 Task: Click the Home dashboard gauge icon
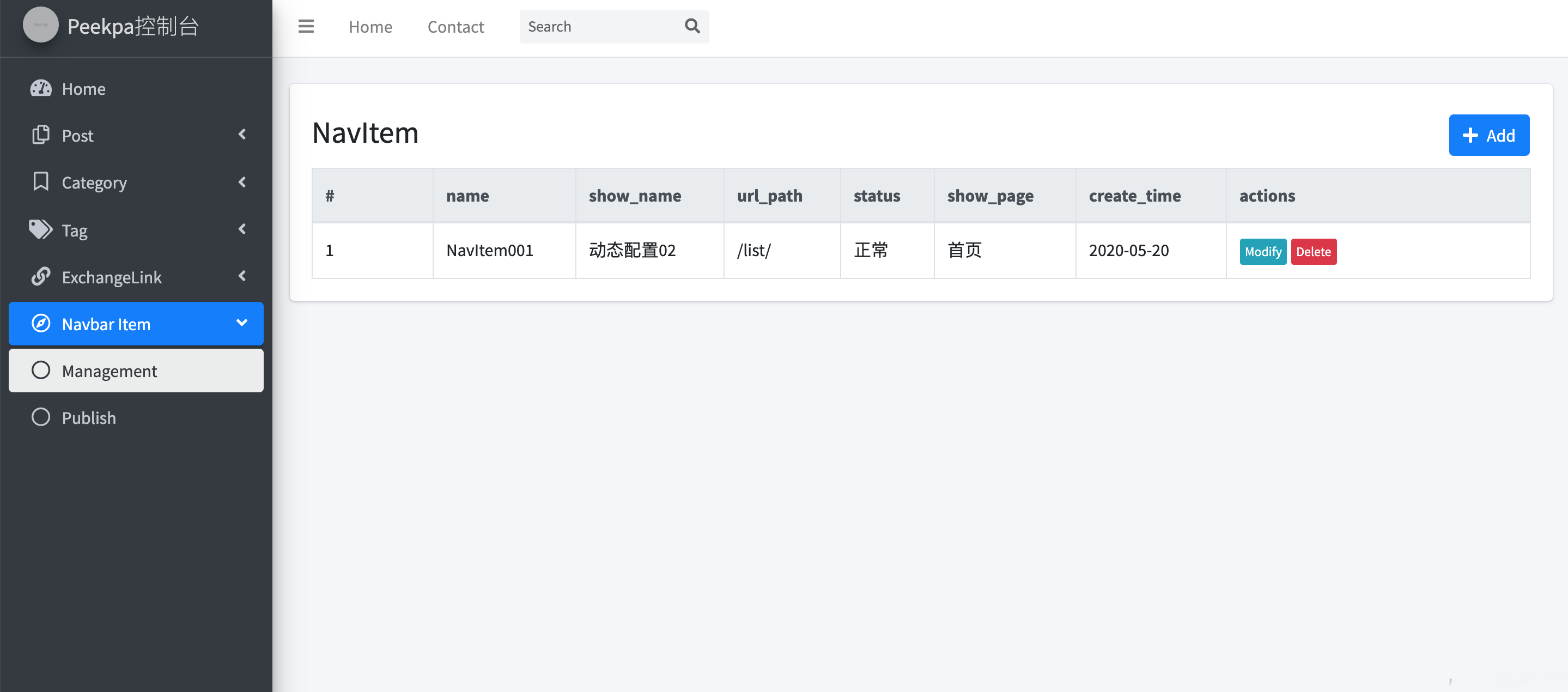click(41, 88)
